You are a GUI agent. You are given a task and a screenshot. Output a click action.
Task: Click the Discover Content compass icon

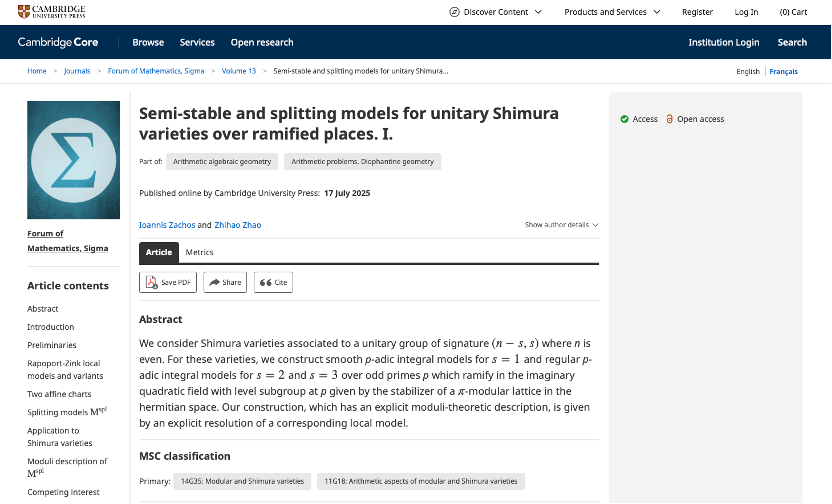point(454,12)
